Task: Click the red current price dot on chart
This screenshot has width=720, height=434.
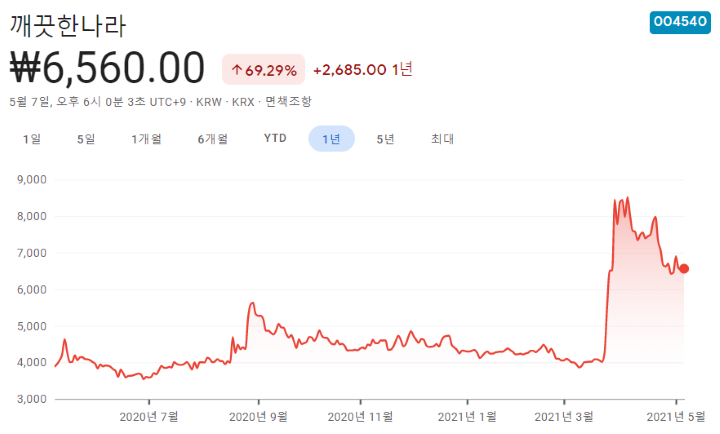Action: coord(684,269)
